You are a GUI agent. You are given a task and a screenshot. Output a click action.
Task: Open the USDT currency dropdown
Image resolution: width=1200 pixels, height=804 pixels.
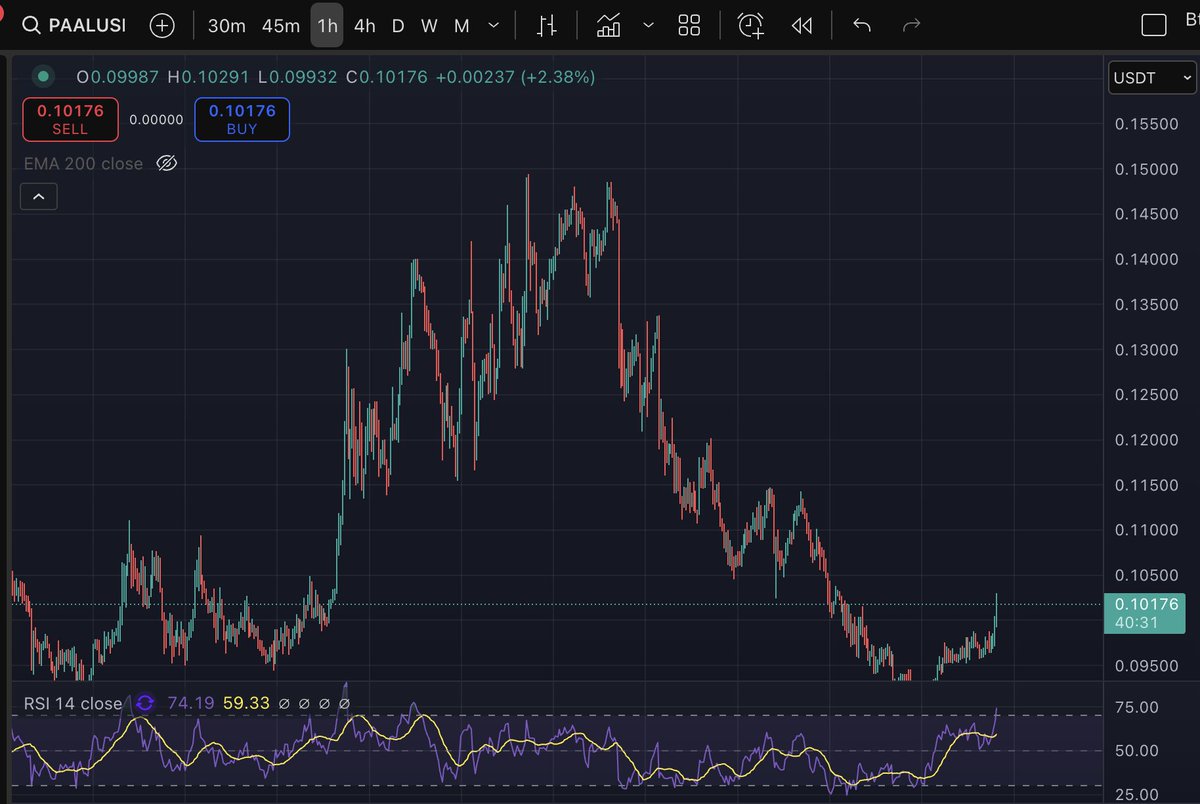coord(1151,77)
